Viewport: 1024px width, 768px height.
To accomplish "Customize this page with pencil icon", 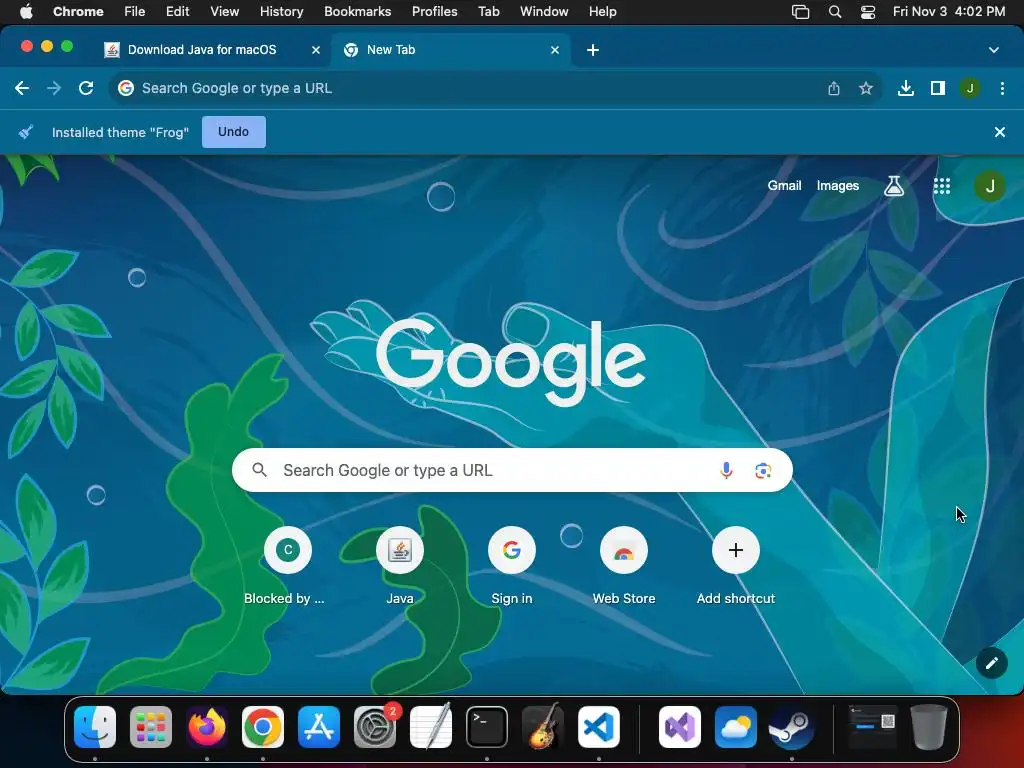I will (x=991, y=664).
